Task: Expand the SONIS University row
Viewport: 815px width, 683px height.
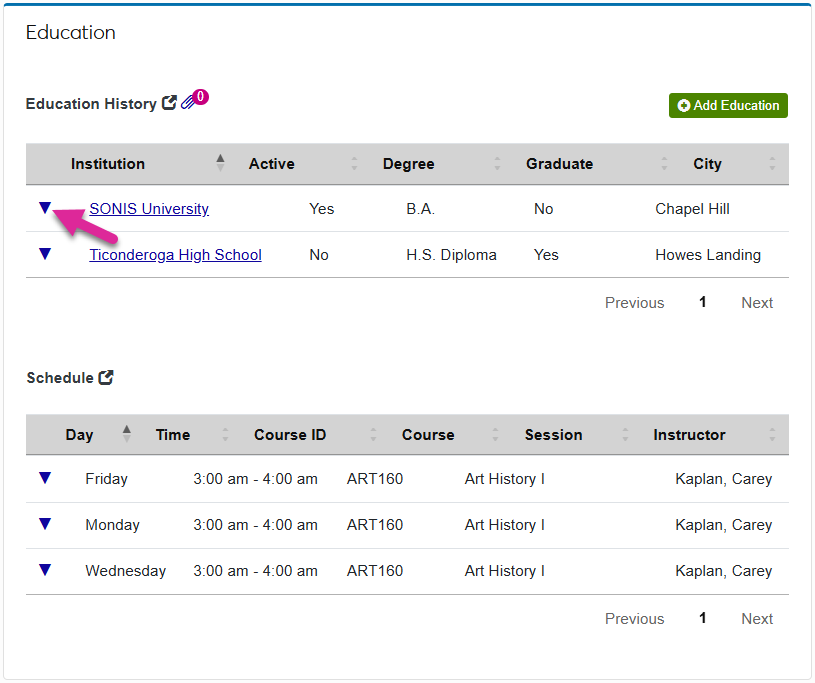Action: 44,208
